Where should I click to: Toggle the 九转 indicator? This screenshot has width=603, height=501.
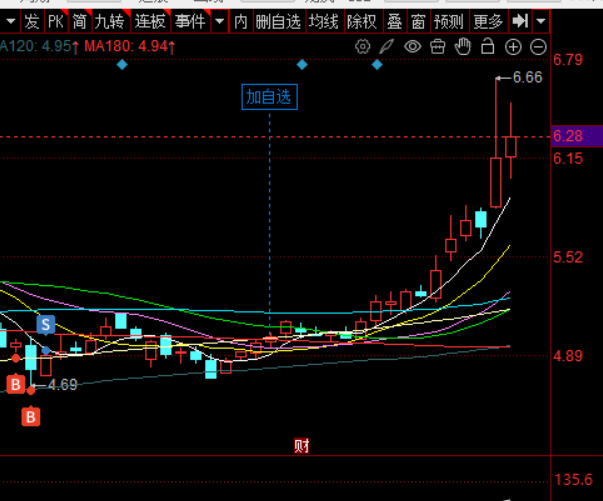point(110,21)
